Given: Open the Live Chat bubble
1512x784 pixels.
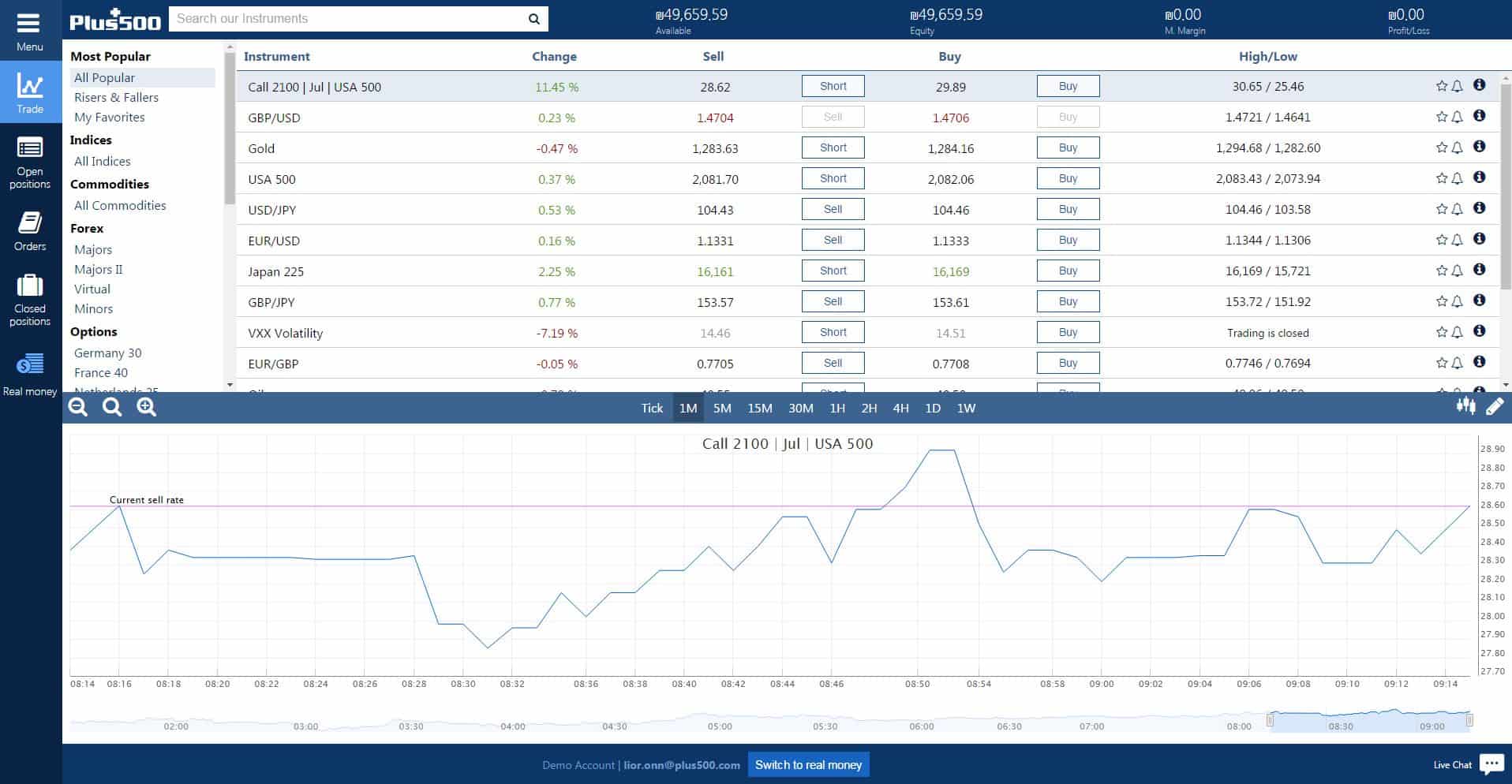Looking at the screenshot, I should coord(1491,763).
